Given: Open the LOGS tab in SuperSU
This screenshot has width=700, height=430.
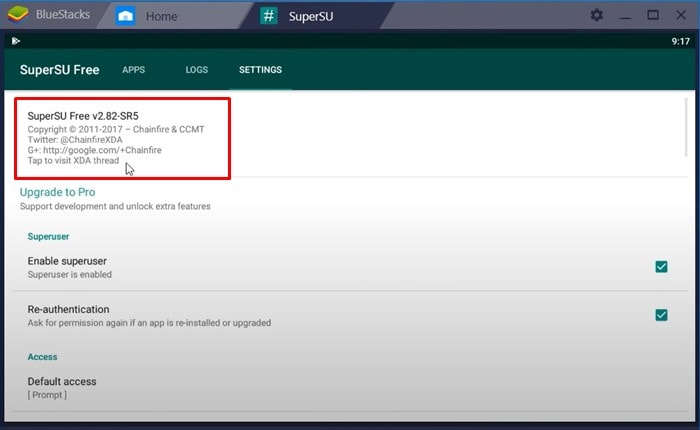Looking at the screenshot, I should tap(196, 70).
